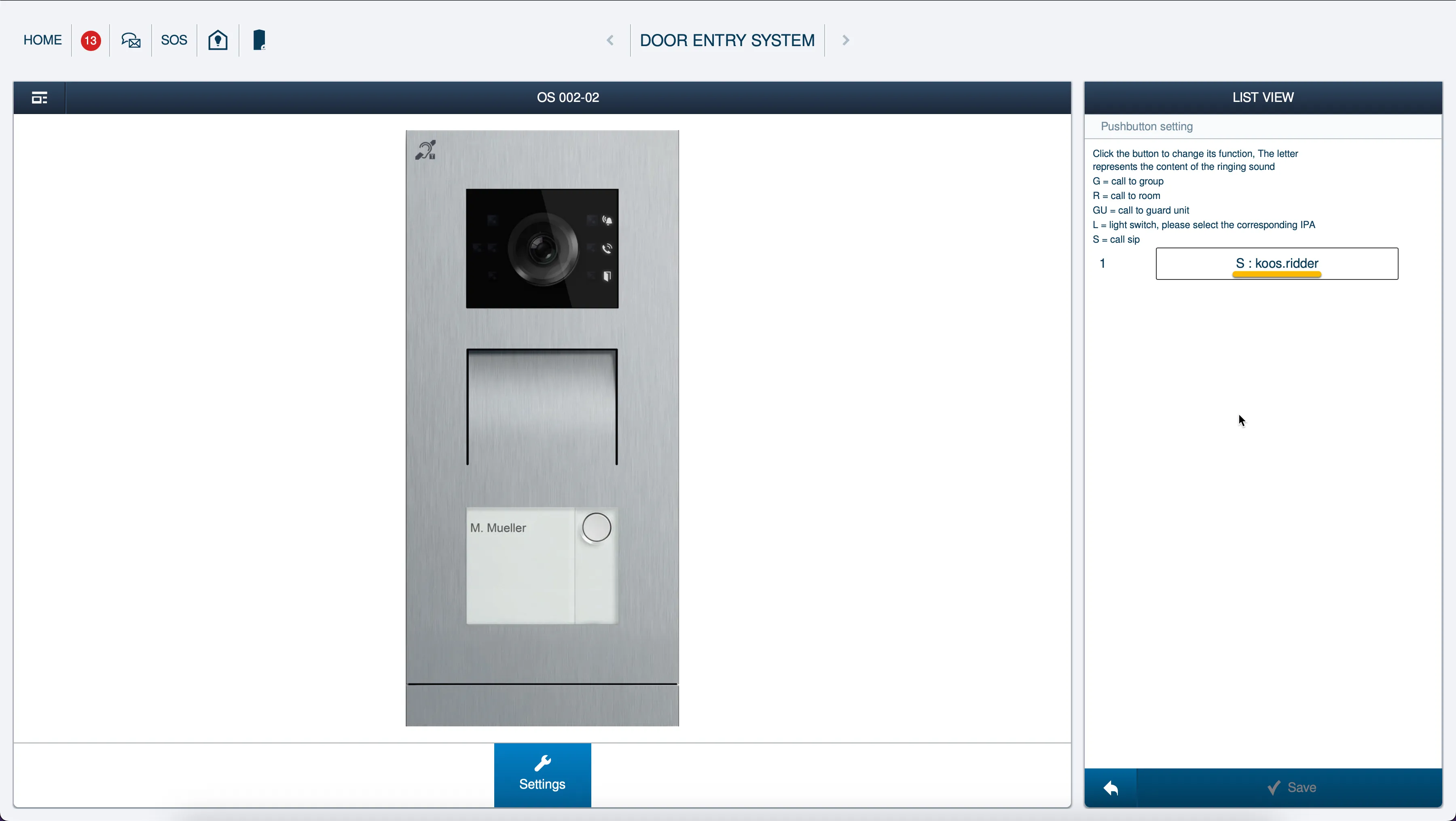1456x821 pixels.
Task: Select the DOOR ENTRY SYSTEM title tab
Action: 727,40
